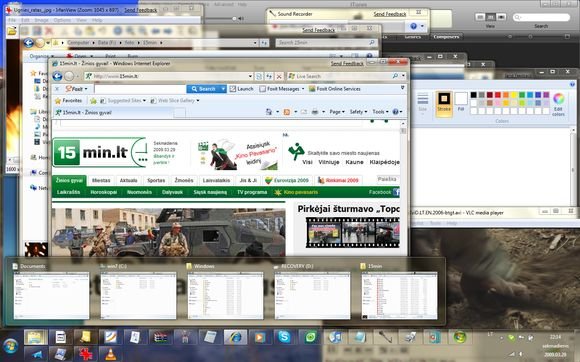The height and width of the screenshot is (362, 580).
Task: Open the IE address bar dropdown arrow
Action: pos(250,76)
